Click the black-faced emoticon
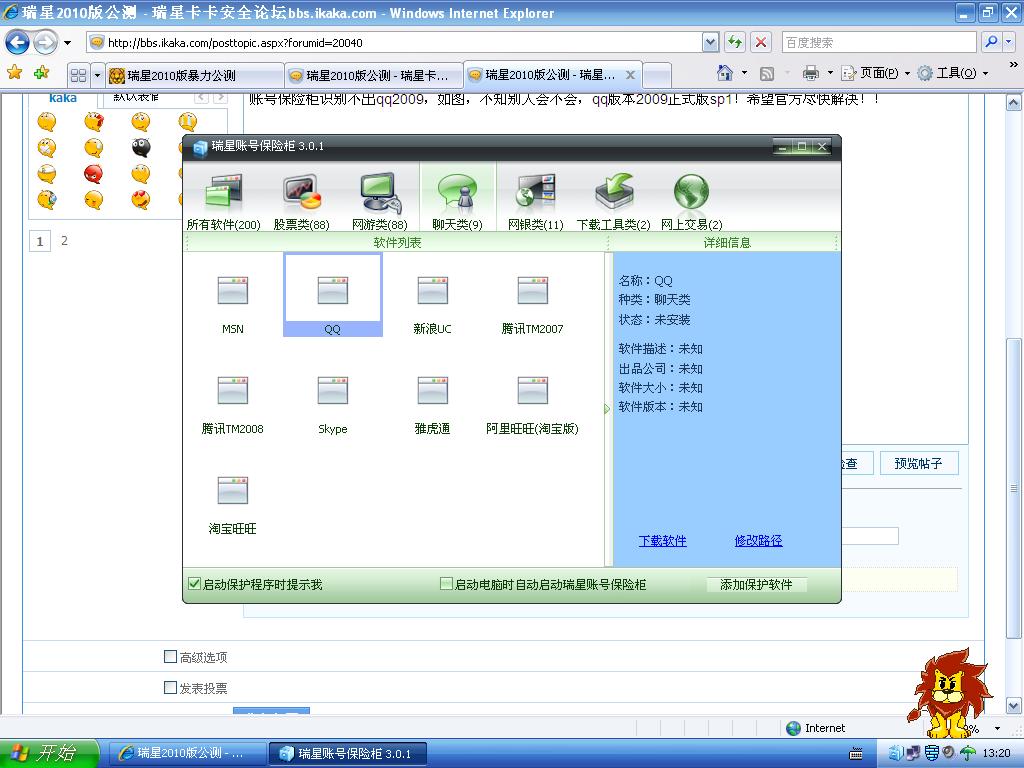The height and width of the screenshot is (768, 1024). 140,148
